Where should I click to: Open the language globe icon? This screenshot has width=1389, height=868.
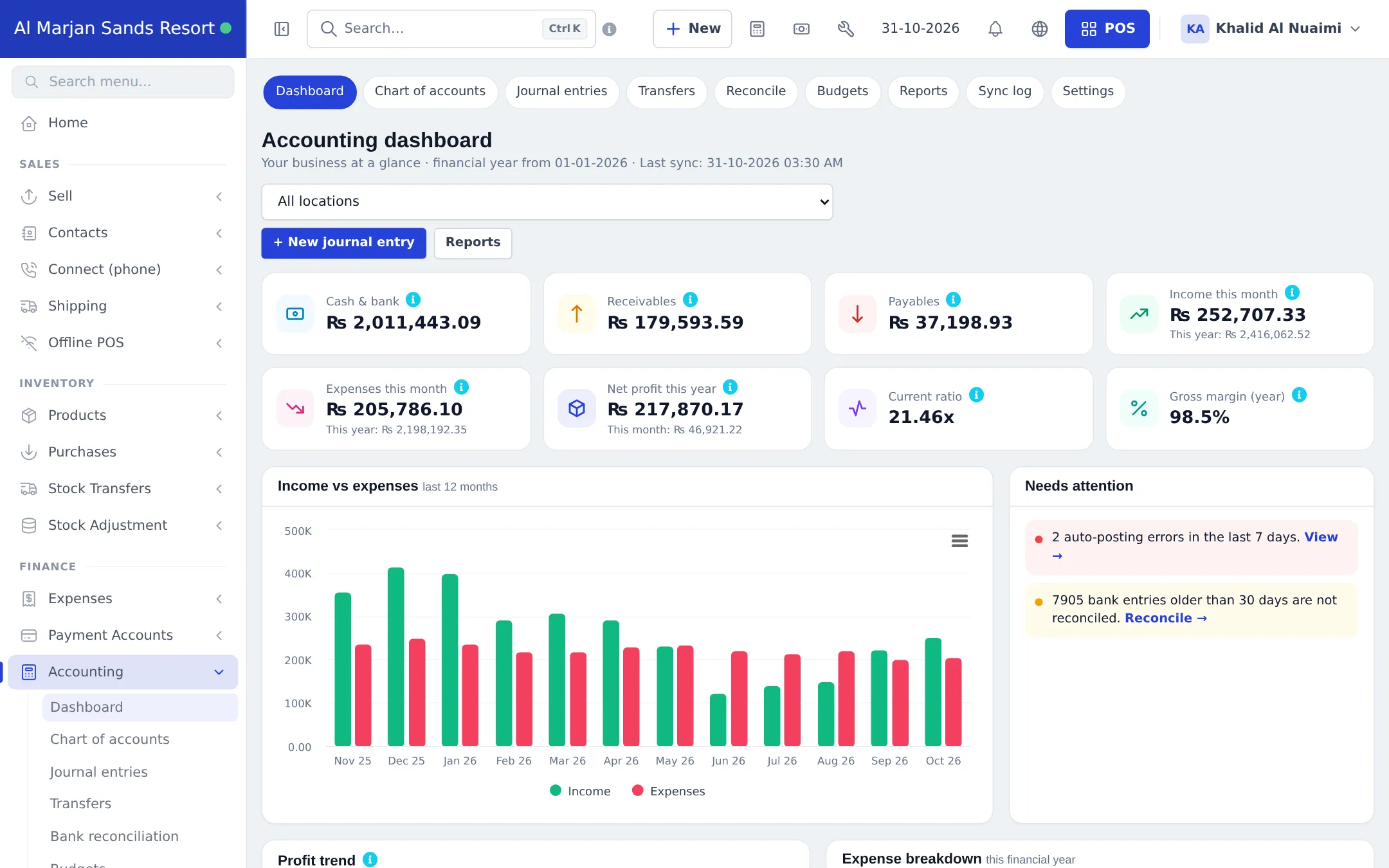click(1039, 29)
